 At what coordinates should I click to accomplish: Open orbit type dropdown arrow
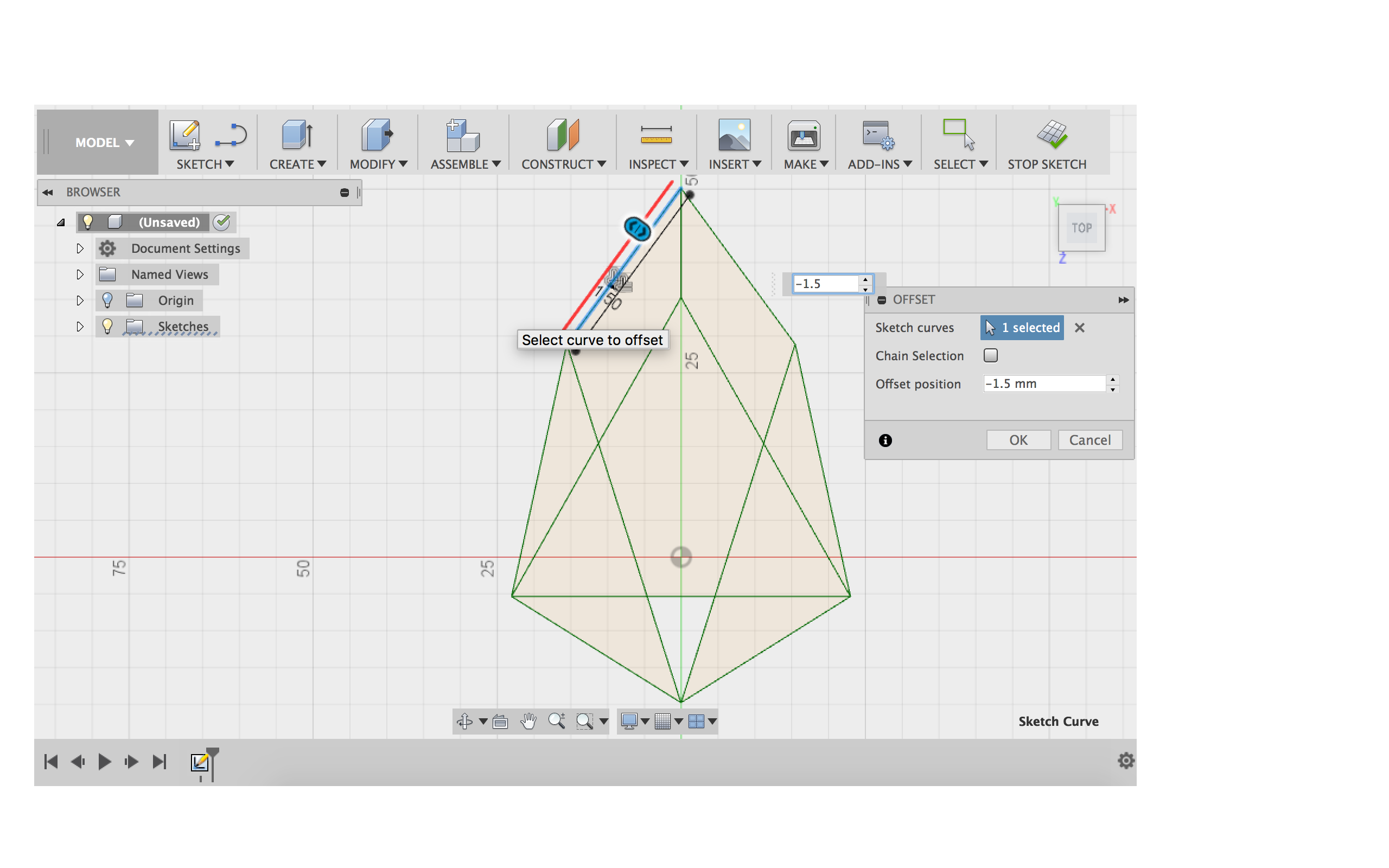(483, 722)
